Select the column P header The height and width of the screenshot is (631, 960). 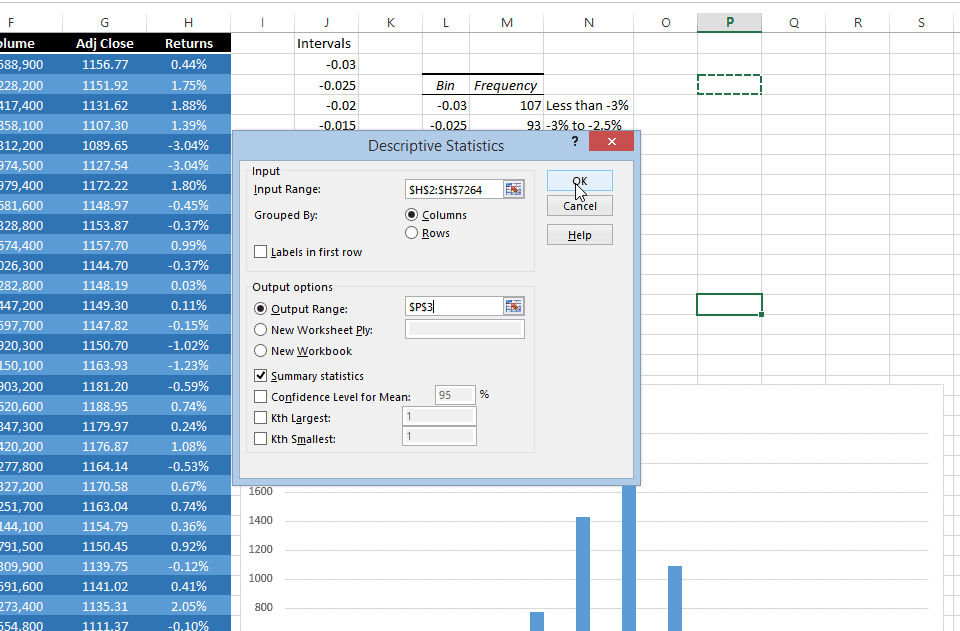729,22
